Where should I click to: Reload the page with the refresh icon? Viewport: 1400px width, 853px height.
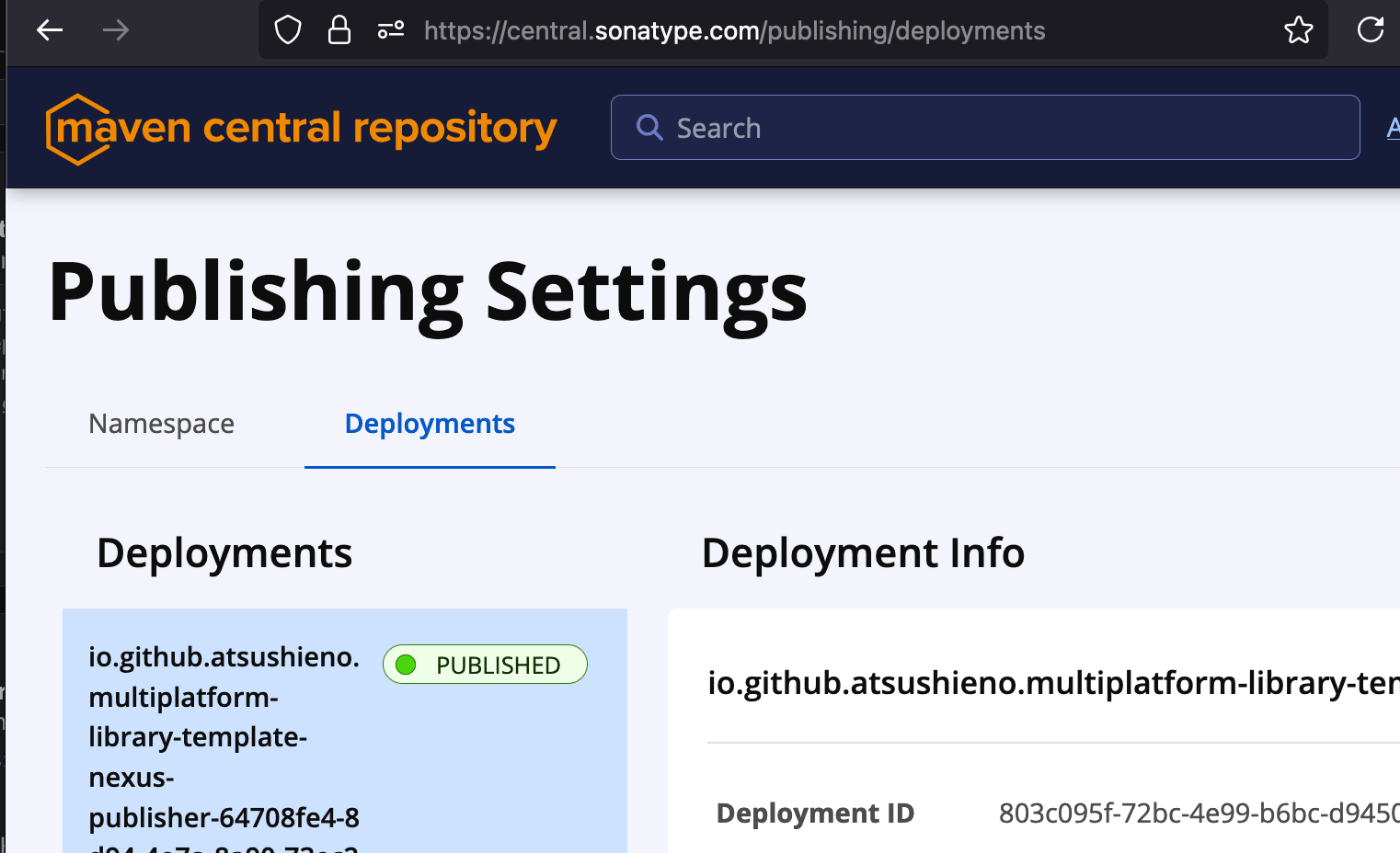click(1370, 31)
